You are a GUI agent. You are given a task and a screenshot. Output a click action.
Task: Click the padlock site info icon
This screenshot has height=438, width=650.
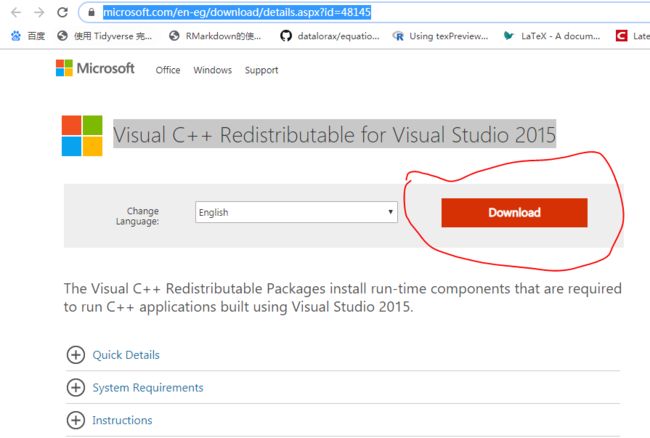click(91, 12)
